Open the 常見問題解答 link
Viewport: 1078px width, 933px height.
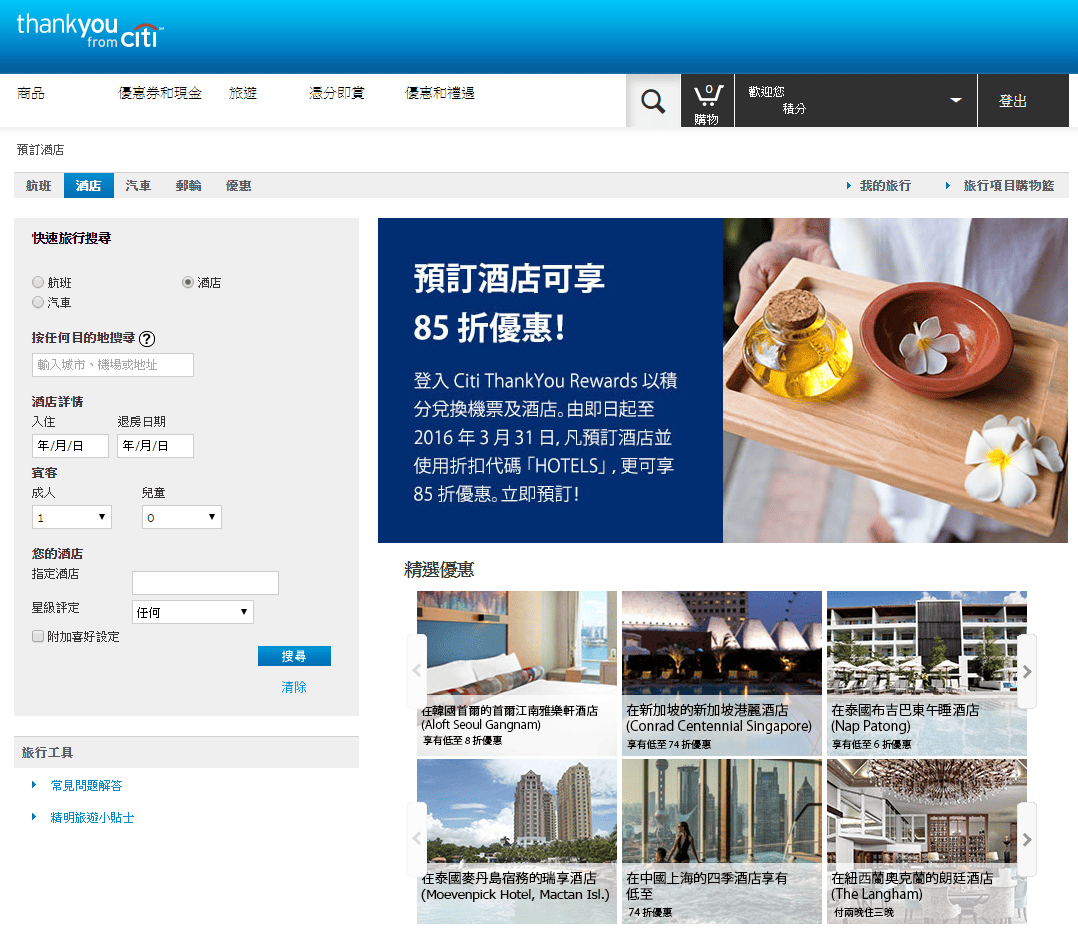point(87,785)
